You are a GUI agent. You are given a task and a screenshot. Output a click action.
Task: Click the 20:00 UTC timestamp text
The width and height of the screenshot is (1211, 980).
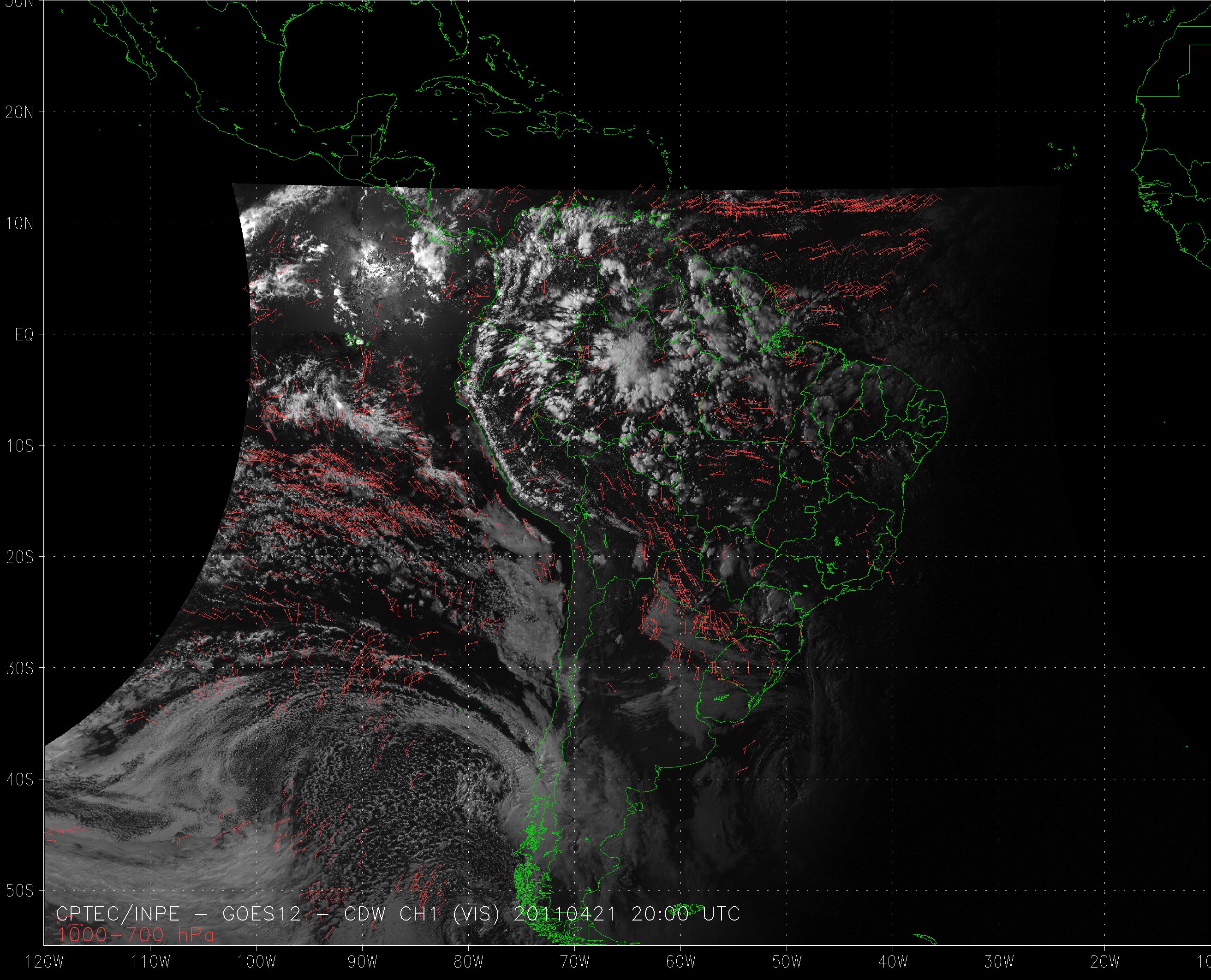pyautogui.click(x=686, y=914)
